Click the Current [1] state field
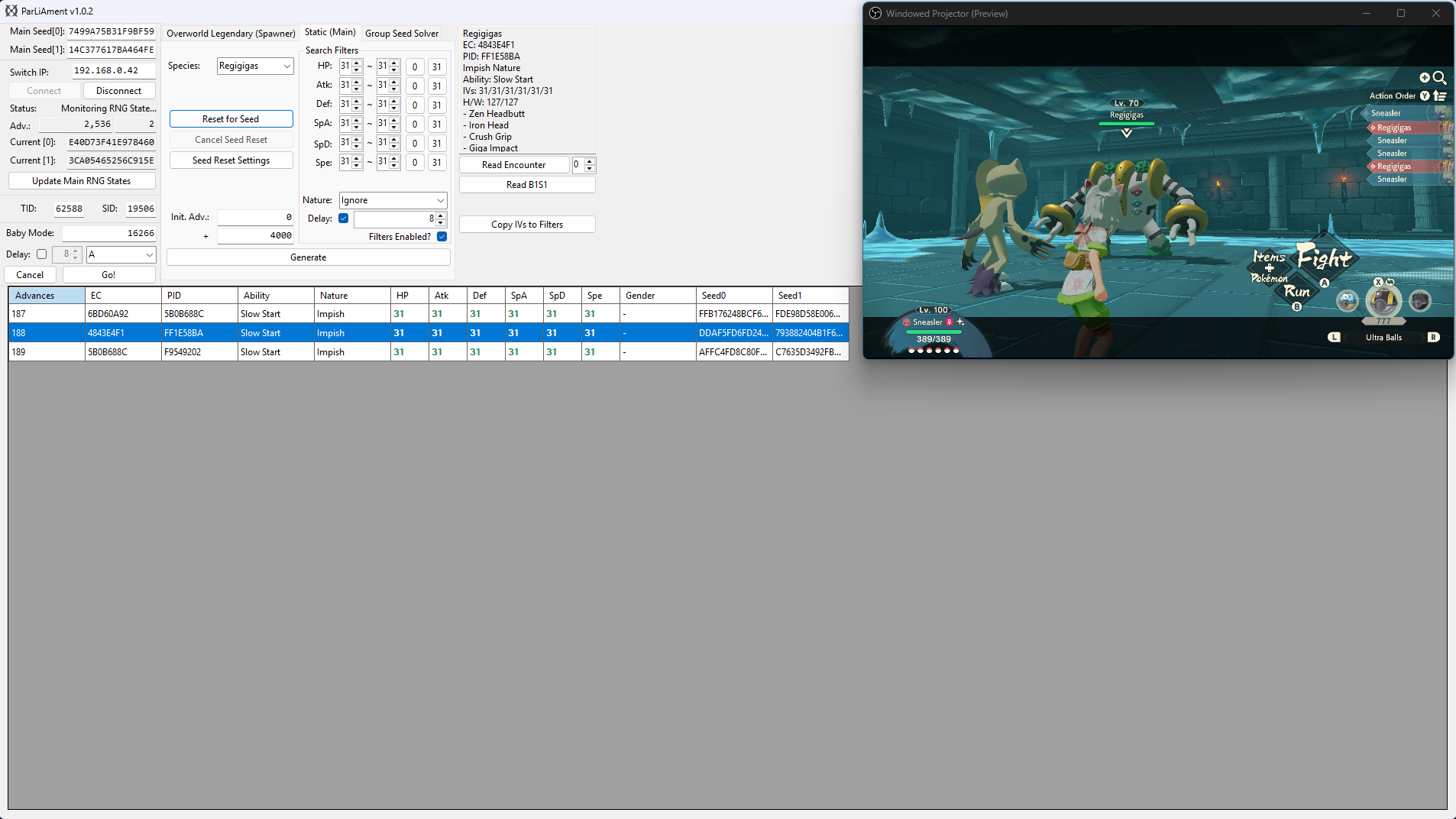Screen dimensions: 1456x819 112,160
